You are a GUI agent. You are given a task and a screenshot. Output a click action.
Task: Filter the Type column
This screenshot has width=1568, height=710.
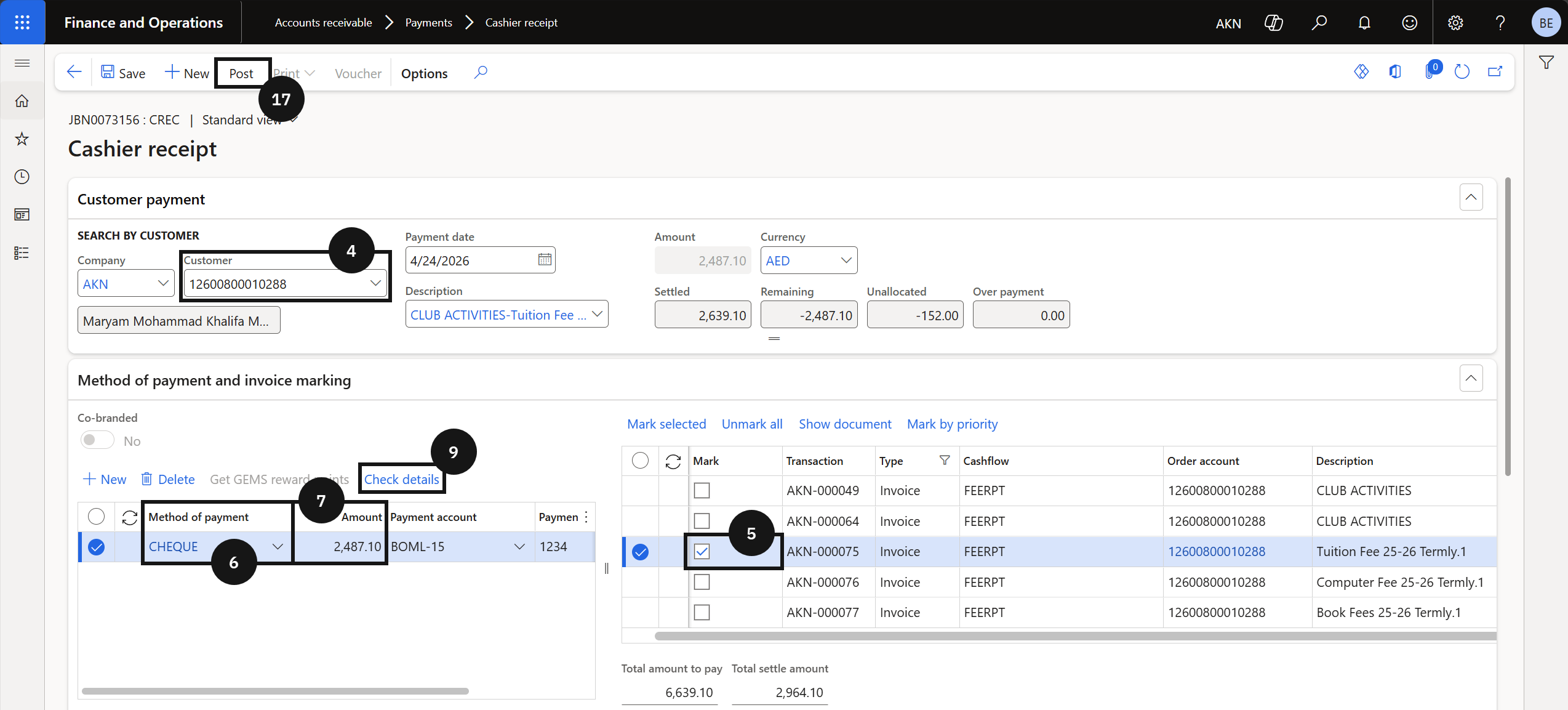pos(945,461)
